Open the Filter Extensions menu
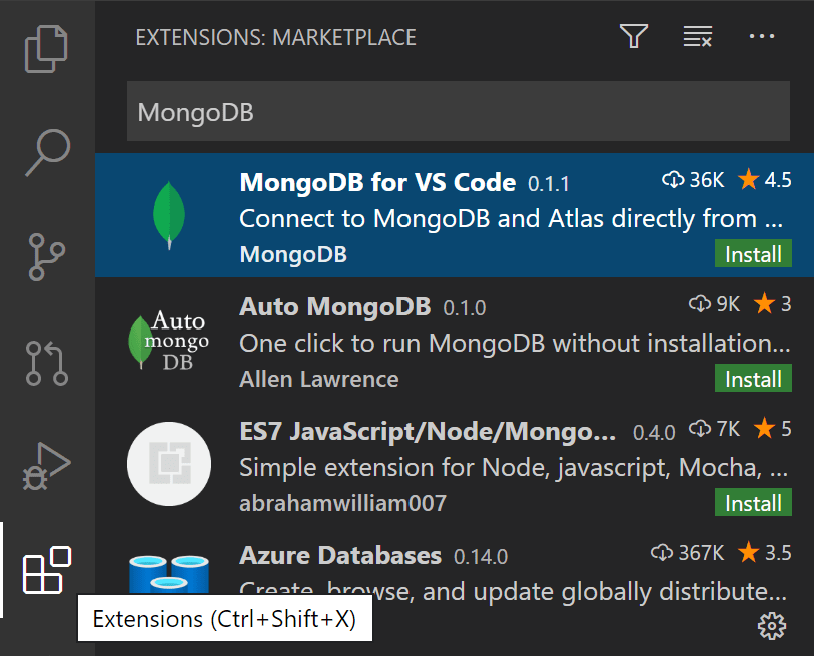 pos(633,36)
